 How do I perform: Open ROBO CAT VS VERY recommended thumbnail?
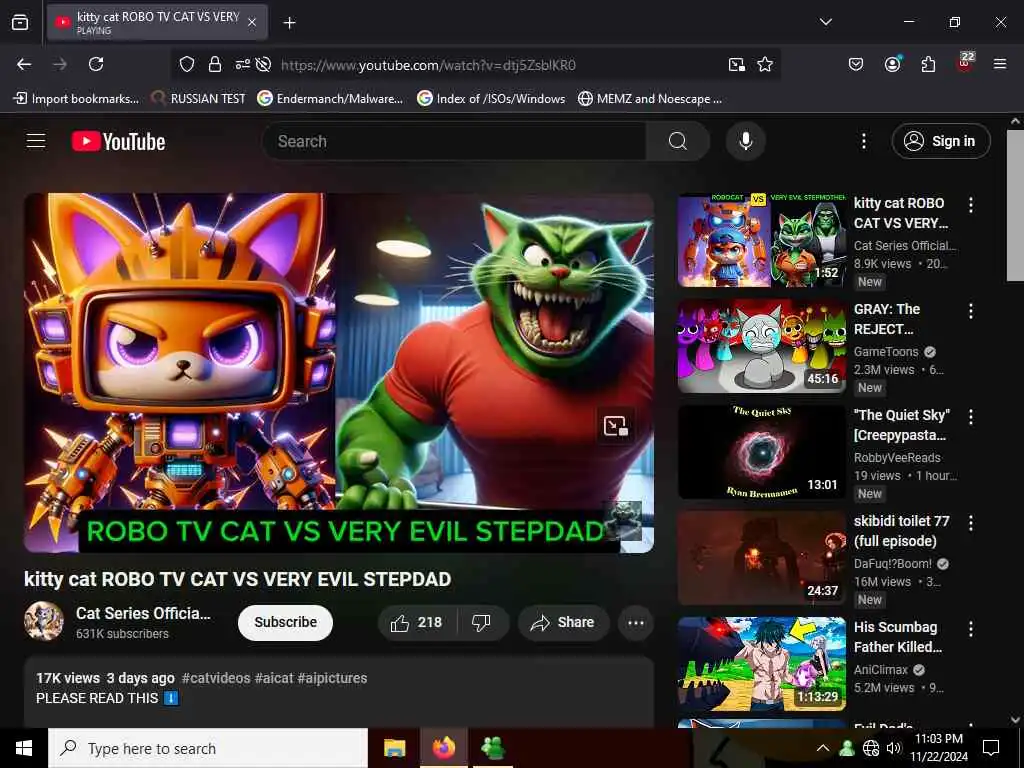click(761, 240)
